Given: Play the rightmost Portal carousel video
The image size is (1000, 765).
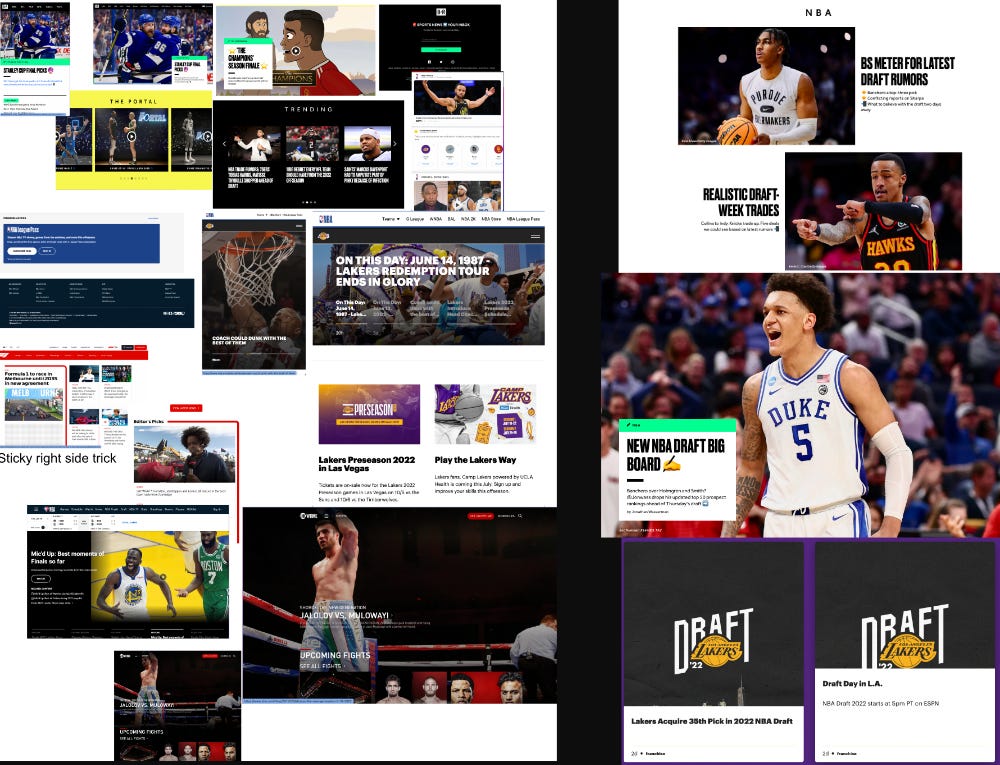Looking at the screenshot, I should [x=207, y=136].
